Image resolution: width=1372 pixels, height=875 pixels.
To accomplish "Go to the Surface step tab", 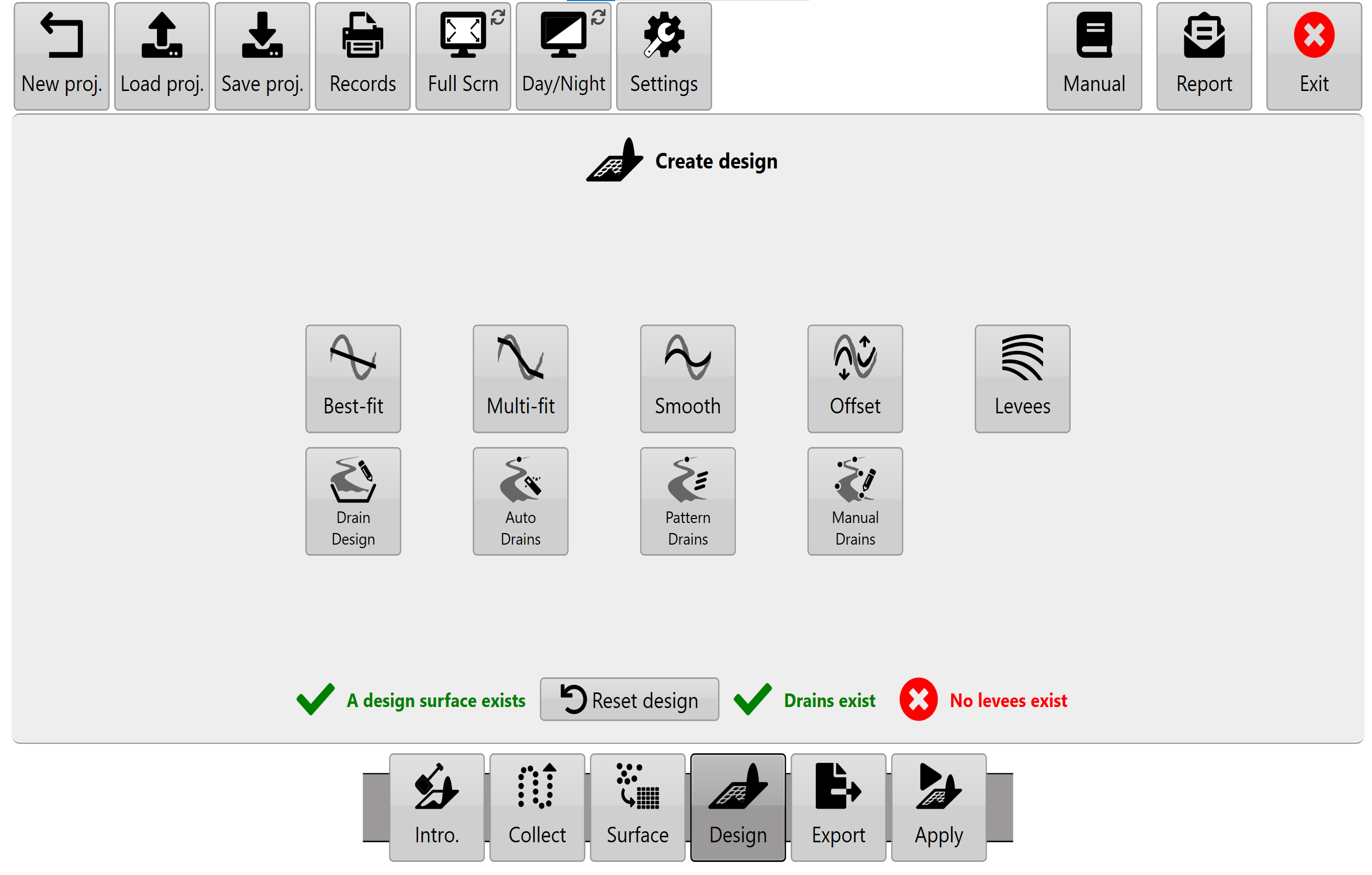I will 638,807.
